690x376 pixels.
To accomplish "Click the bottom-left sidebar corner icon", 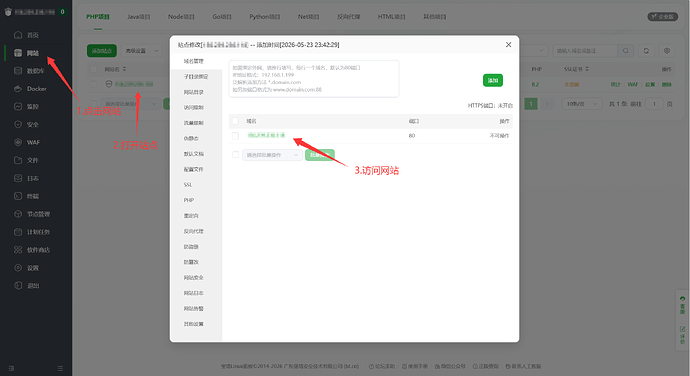I will point(11,368).
